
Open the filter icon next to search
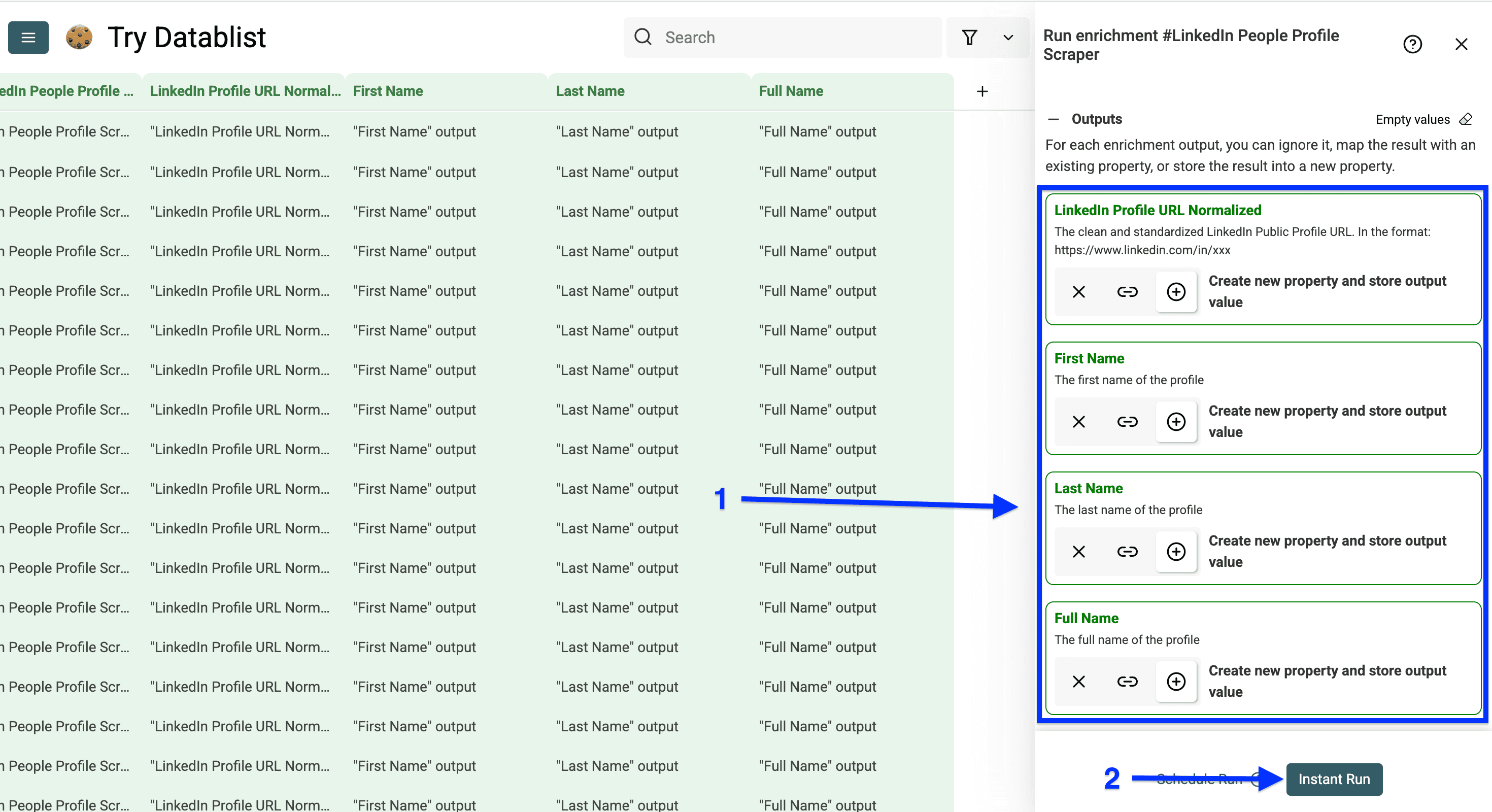click(x=970, y=37)
